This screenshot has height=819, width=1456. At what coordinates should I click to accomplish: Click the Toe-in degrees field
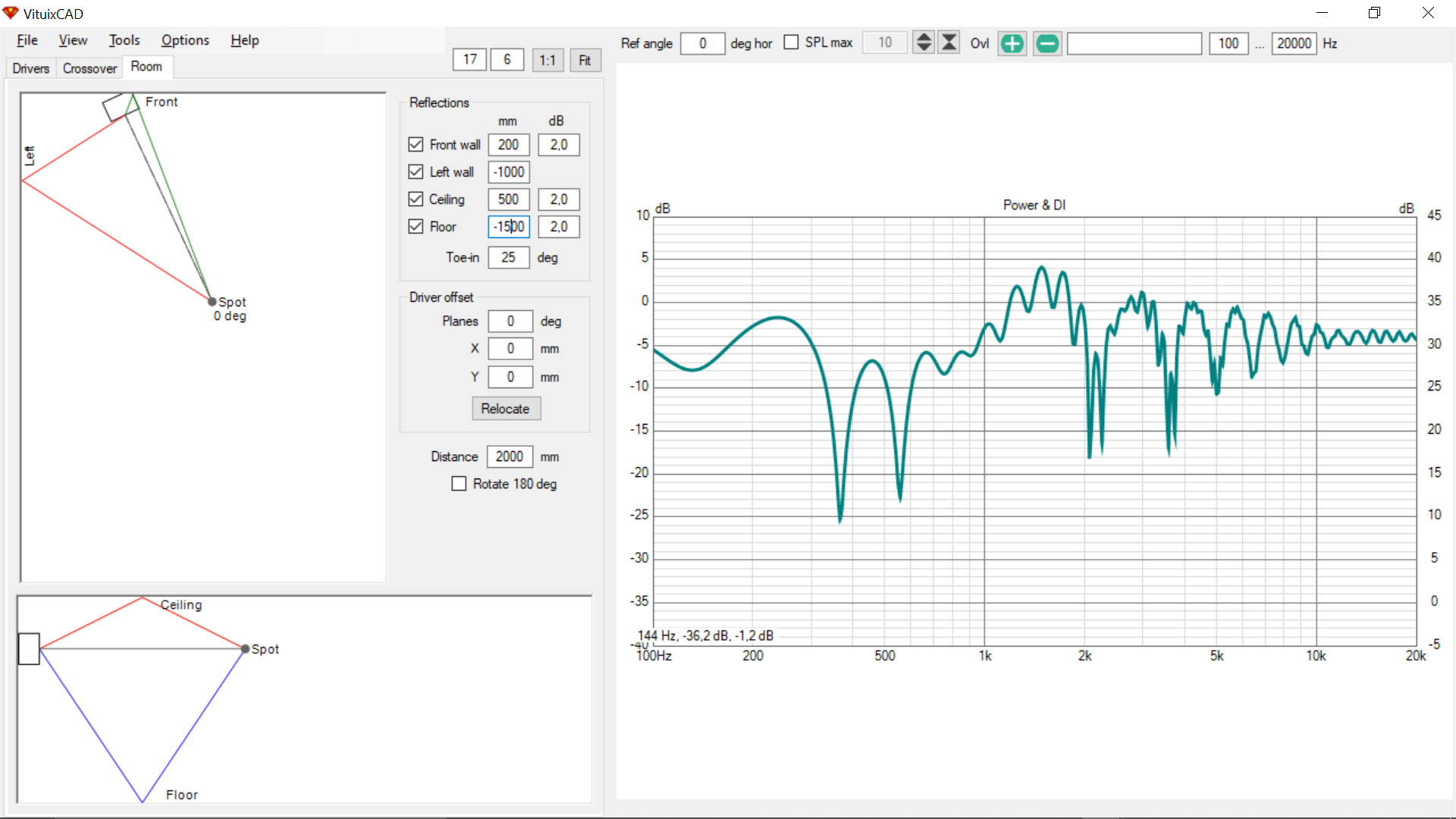[x=508, y=258]
